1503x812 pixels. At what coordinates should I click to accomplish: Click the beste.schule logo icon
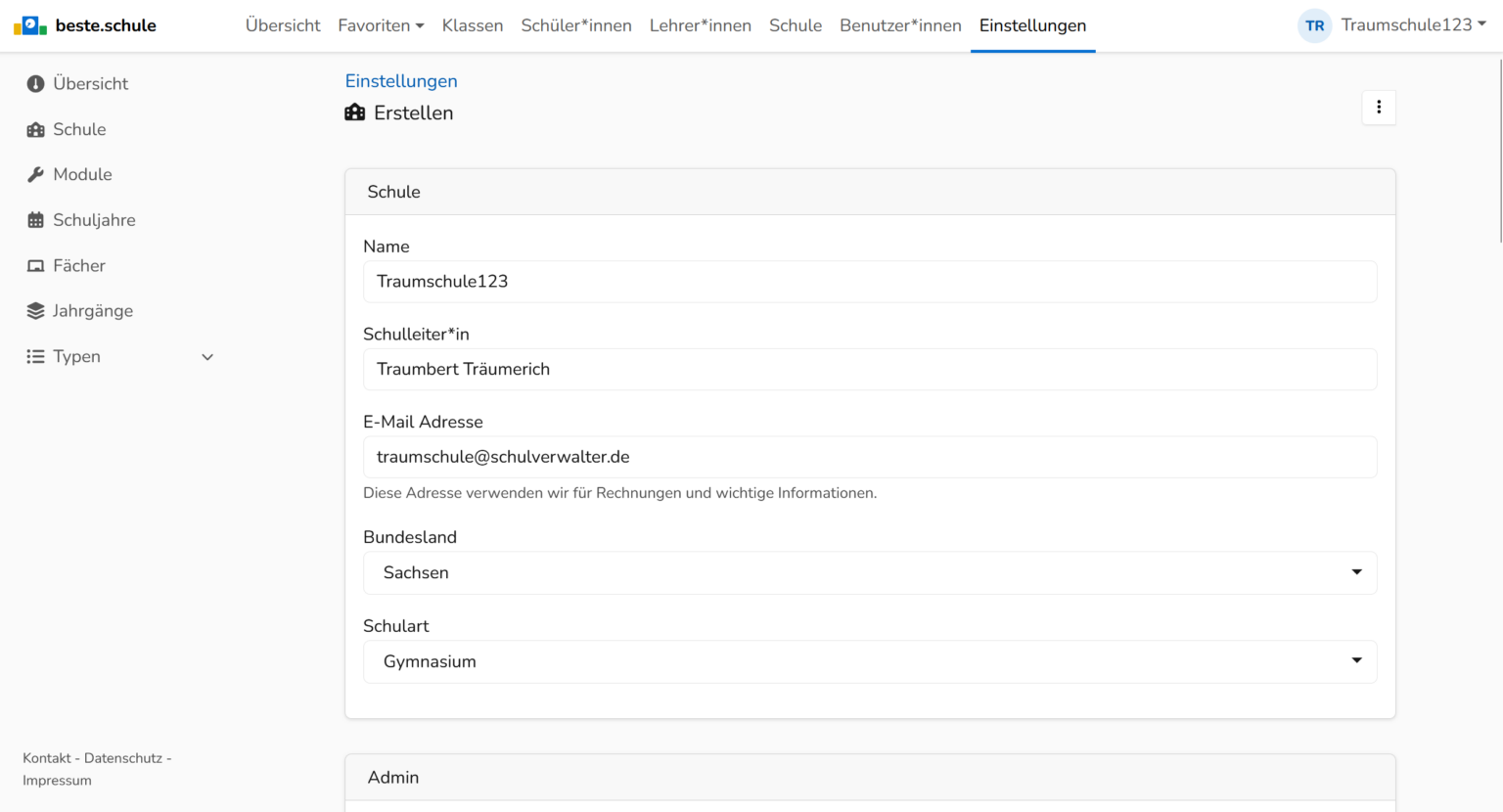[30, 25]
